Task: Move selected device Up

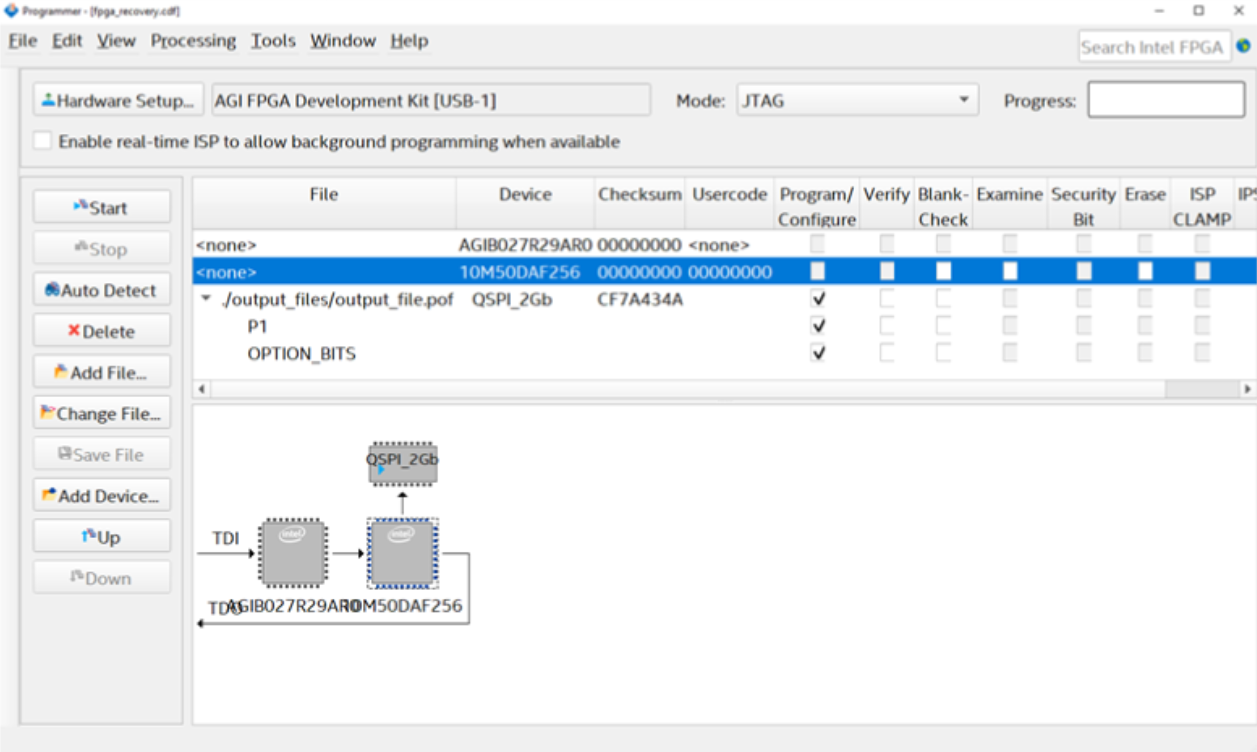Action: pyautogui.click(x=102, y=536)
